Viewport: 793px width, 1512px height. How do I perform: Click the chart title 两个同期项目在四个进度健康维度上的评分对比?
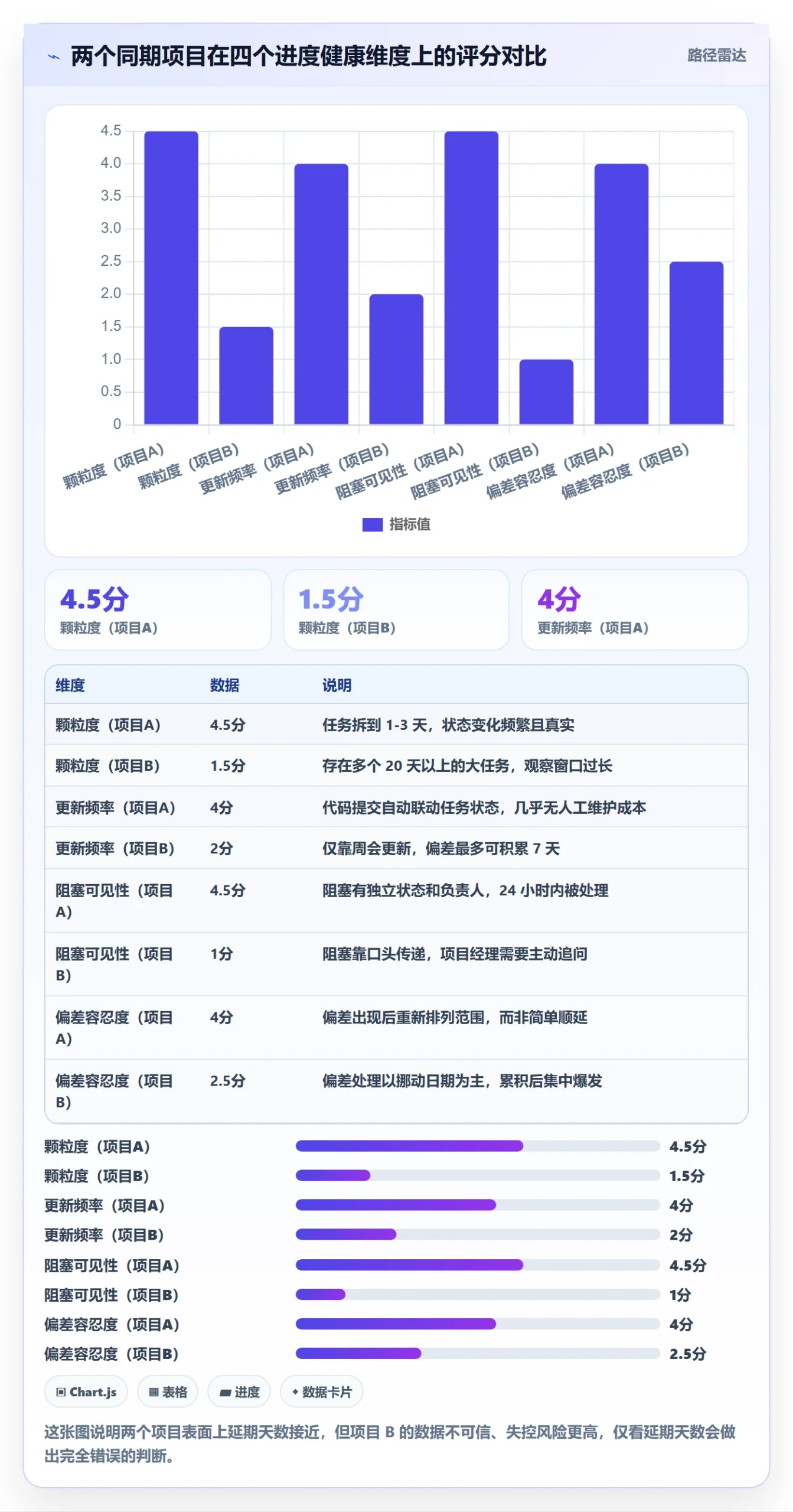tap(309, 56)
